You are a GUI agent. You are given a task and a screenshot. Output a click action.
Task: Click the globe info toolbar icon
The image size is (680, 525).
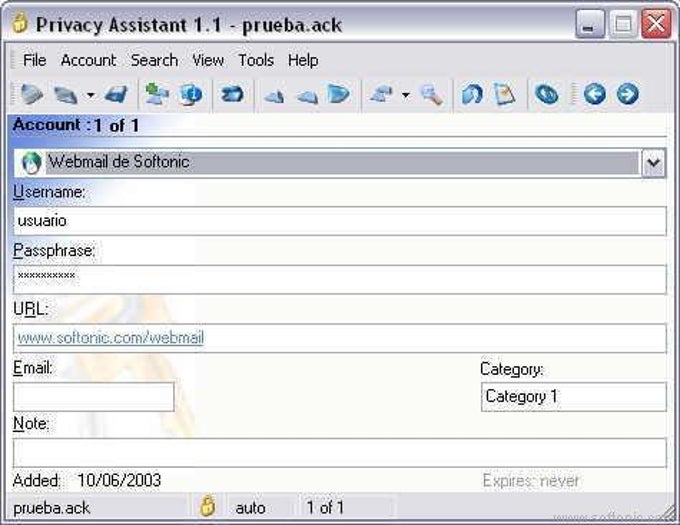[x=190, y=94]
